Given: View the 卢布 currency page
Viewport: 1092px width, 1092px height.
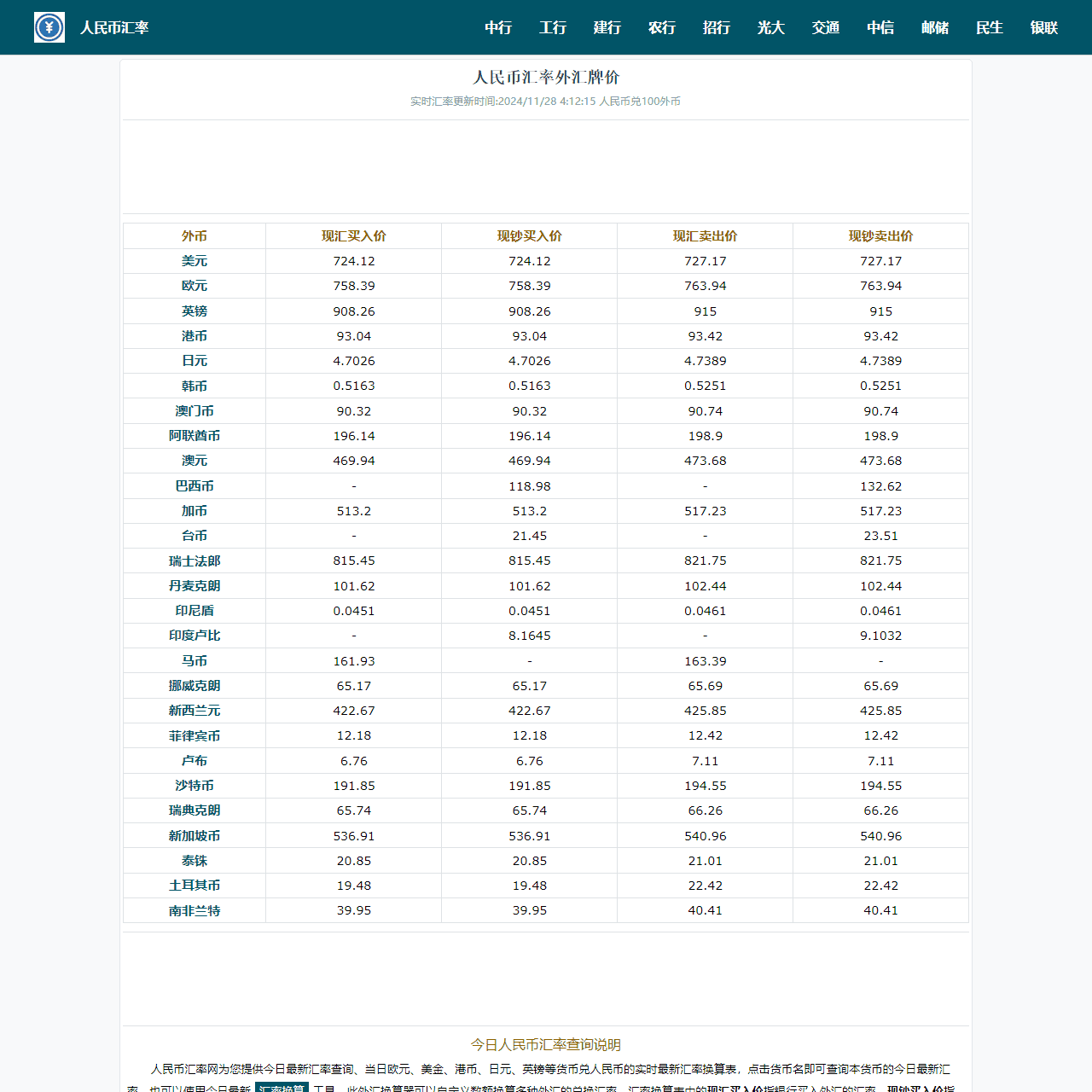Looking at the screenshot, I should point(195,761).
